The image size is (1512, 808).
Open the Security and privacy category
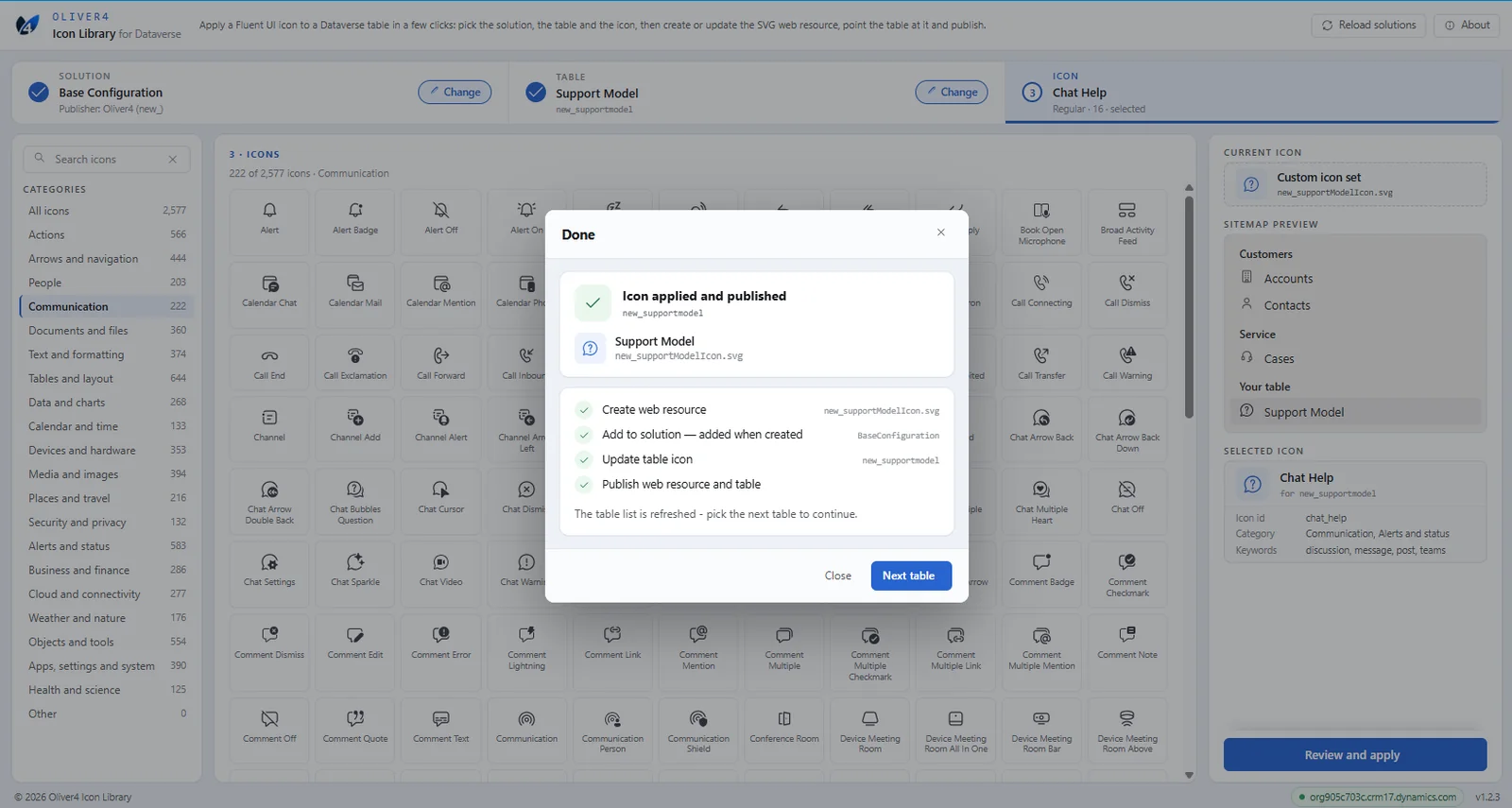[107, 523]
